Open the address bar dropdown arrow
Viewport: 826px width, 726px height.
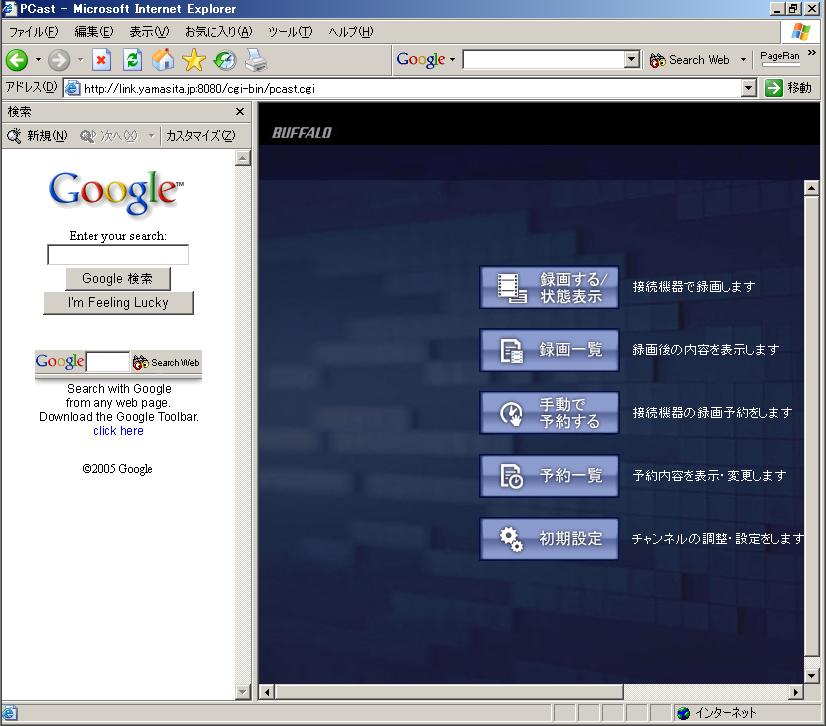pos(749,88)
